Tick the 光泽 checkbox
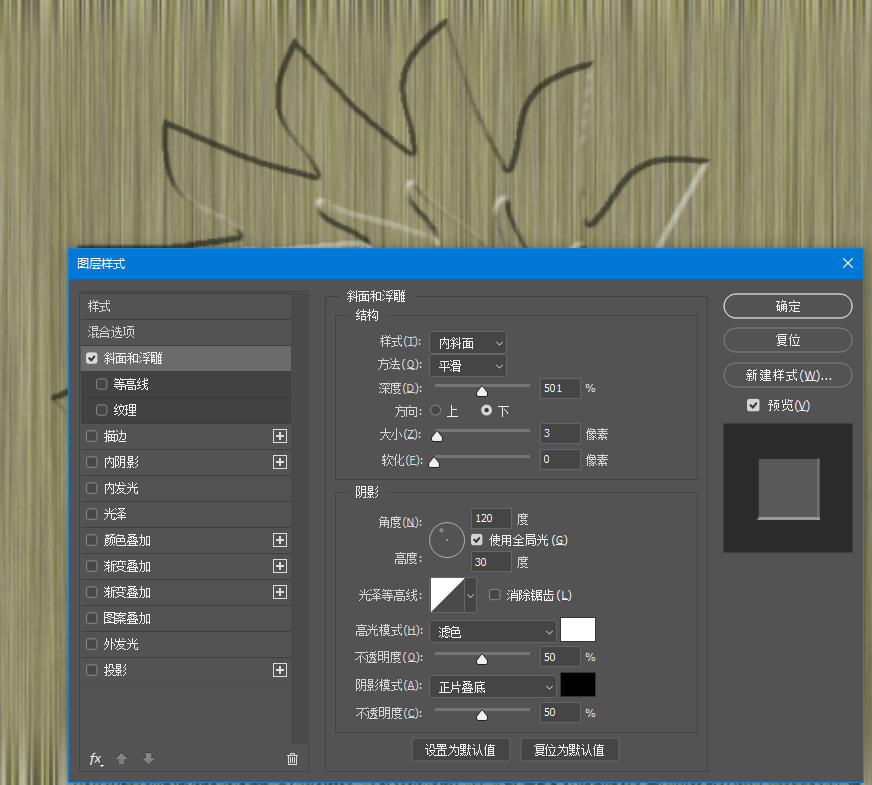The image size is (872, 785). [92, 514]
